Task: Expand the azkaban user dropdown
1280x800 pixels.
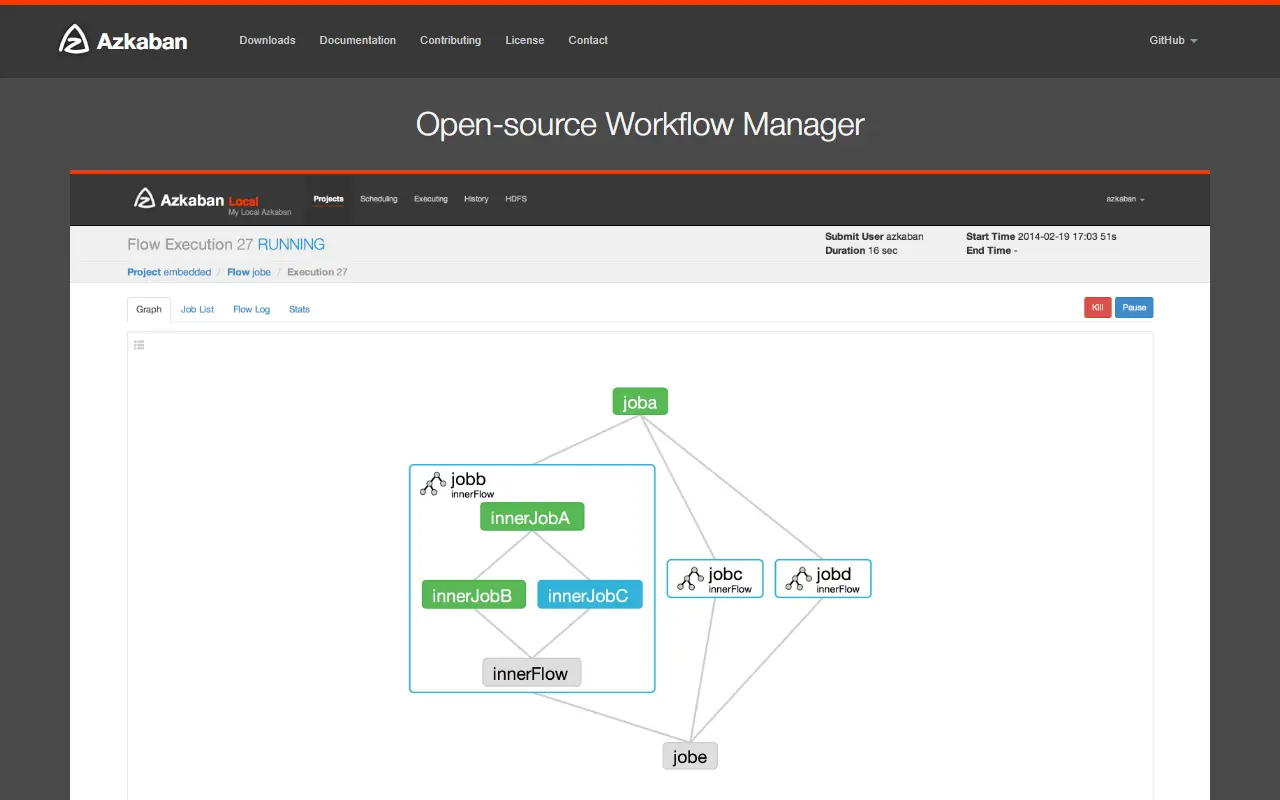Action: click(1125, 199)
